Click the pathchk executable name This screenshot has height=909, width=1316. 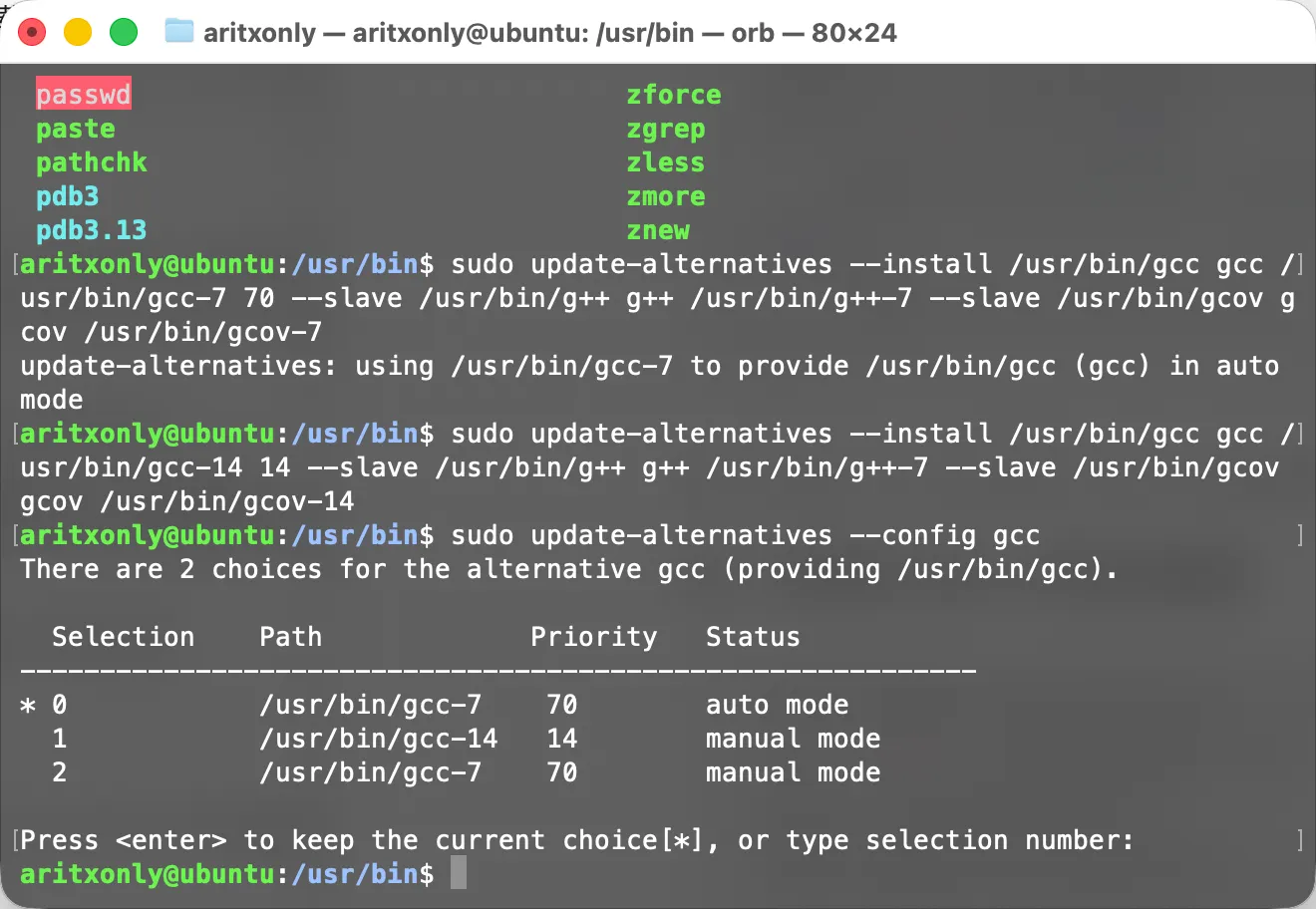[x=92, y=162]
